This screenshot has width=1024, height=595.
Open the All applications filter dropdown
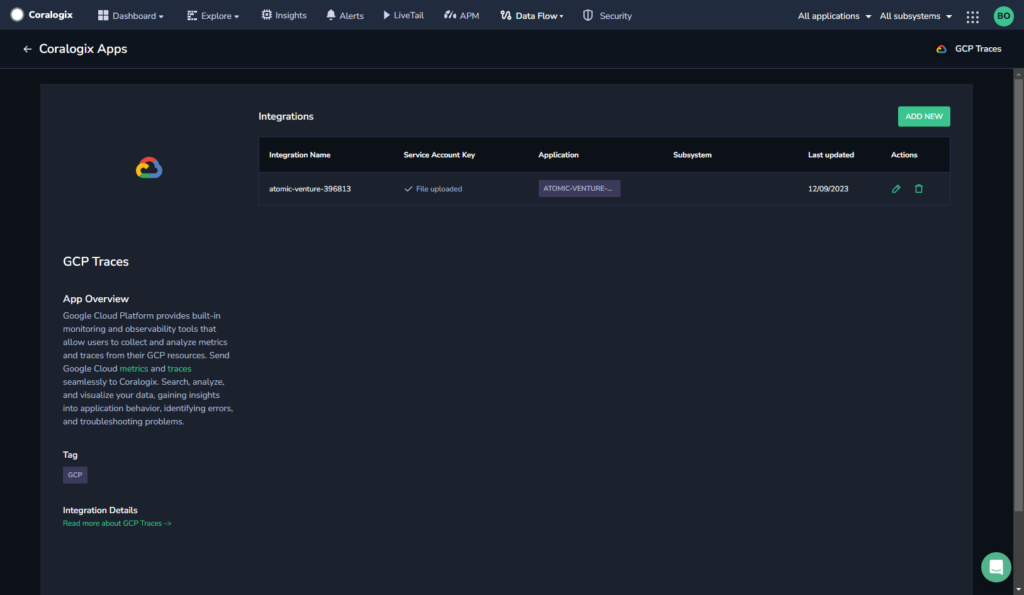(x=834, y=16)
